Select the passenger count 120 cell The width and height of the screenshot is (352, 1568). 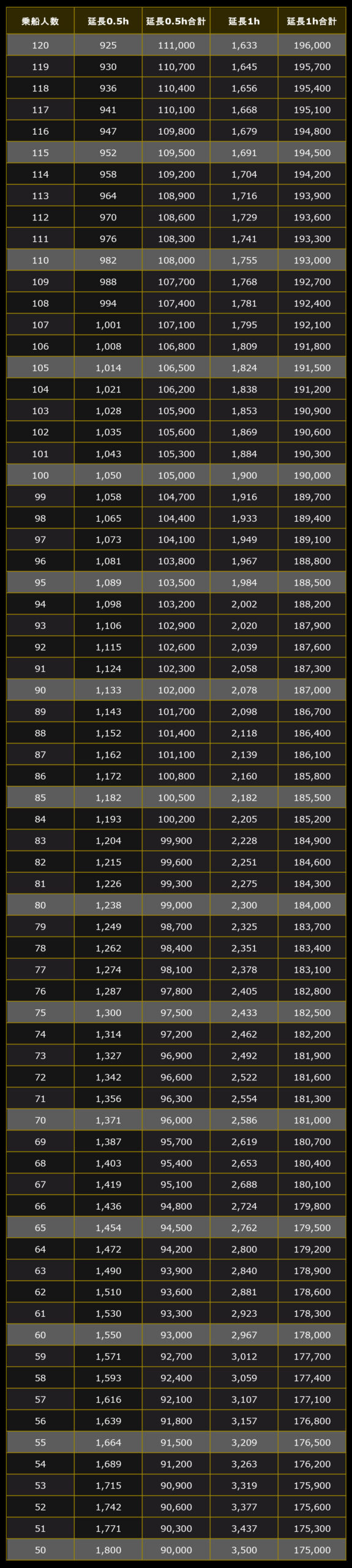pyautogui.click(x=40, y=45)
